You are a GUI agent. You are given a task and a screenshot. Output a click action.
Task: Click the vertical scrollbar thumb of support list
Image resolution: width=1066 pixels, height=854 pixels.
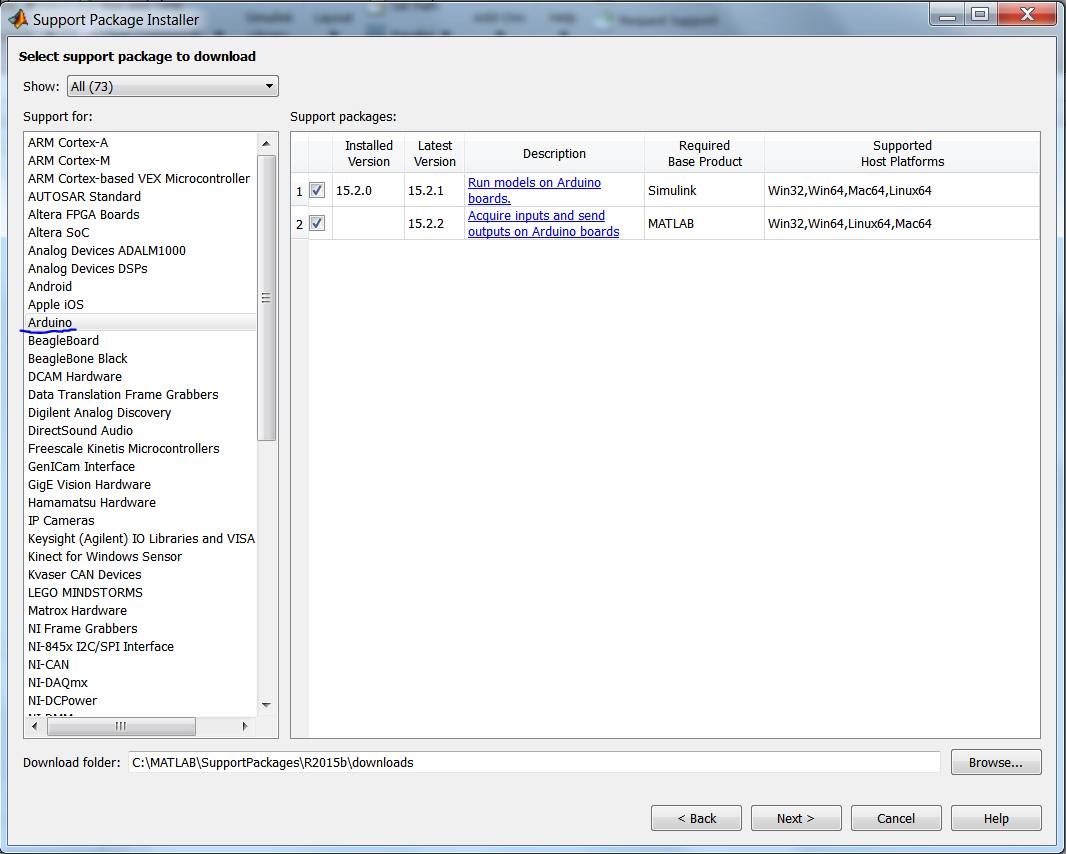click(x=266, y=298)
